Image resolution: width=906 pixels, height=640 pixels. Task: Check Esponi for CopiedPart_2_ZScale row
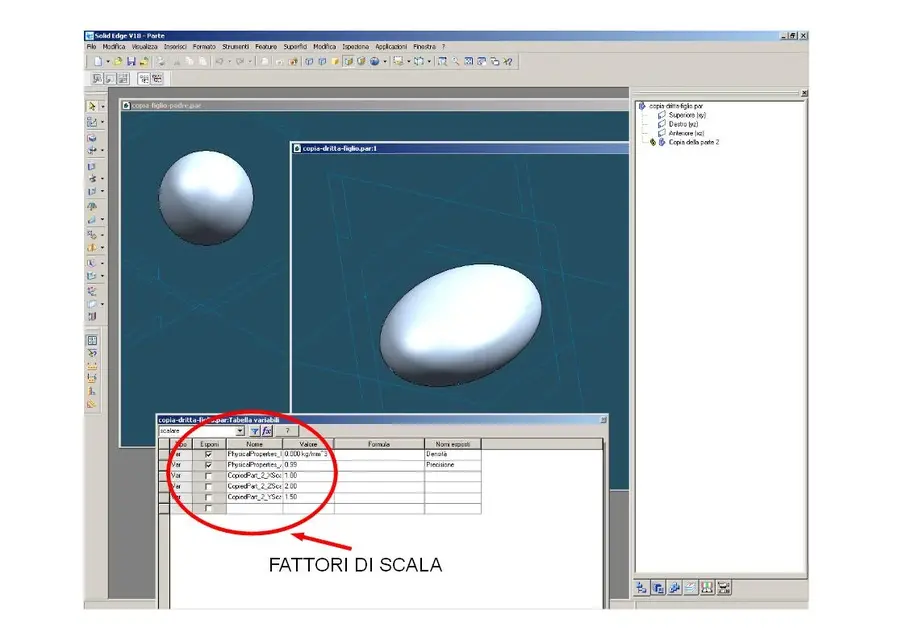(x=209, y=486)
